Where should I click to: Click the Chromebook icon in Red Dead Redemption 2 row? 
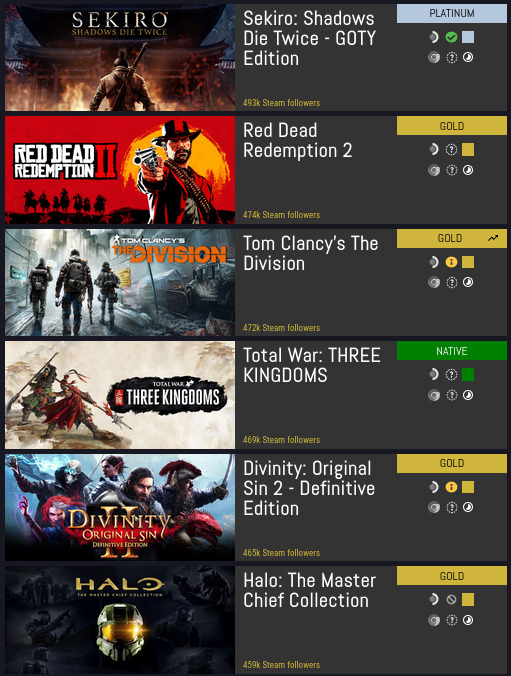434,170
